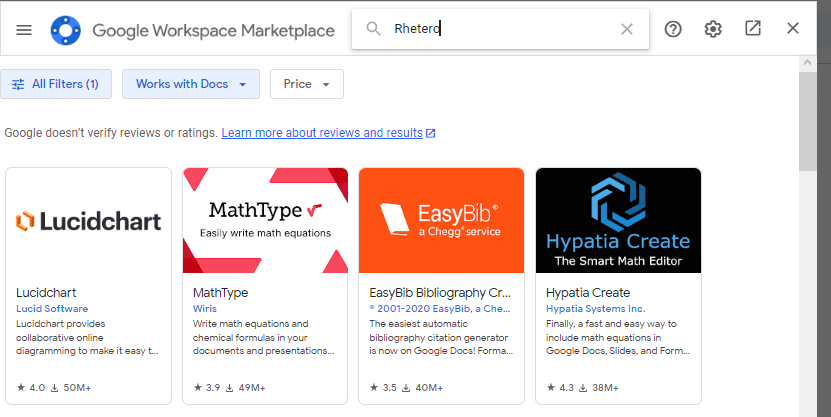Image resolution: width=831 pixels, height=417 pixels.
Task: Open the Hypatia Create thumbnail
Action: (618, 220)
